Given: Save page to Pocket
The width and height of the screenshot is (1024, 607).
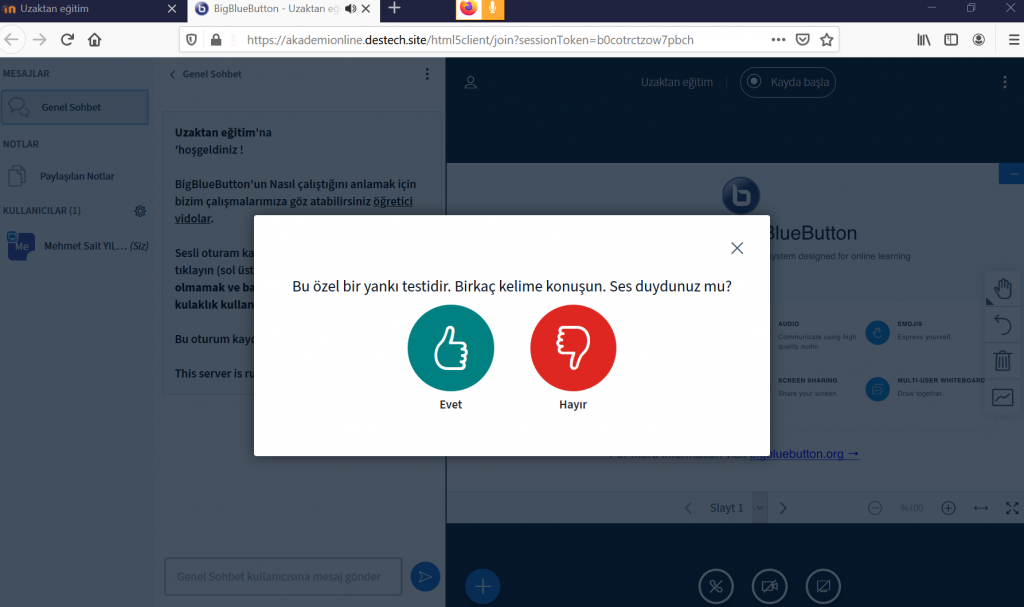Looking at the screenshot, I should tap(803, 40).
